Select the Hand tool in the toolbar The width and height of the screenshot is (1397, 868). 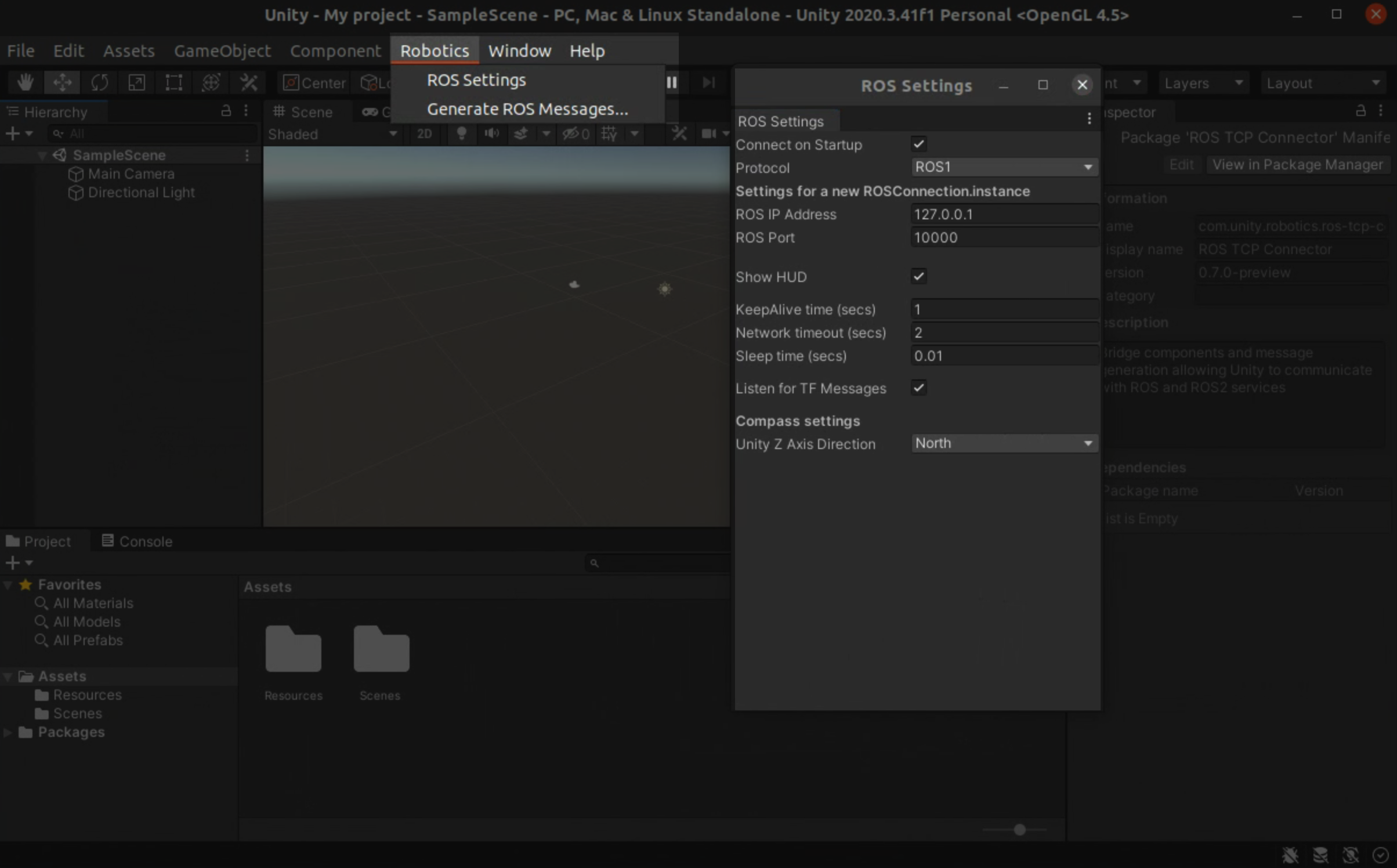coord(26,82)
